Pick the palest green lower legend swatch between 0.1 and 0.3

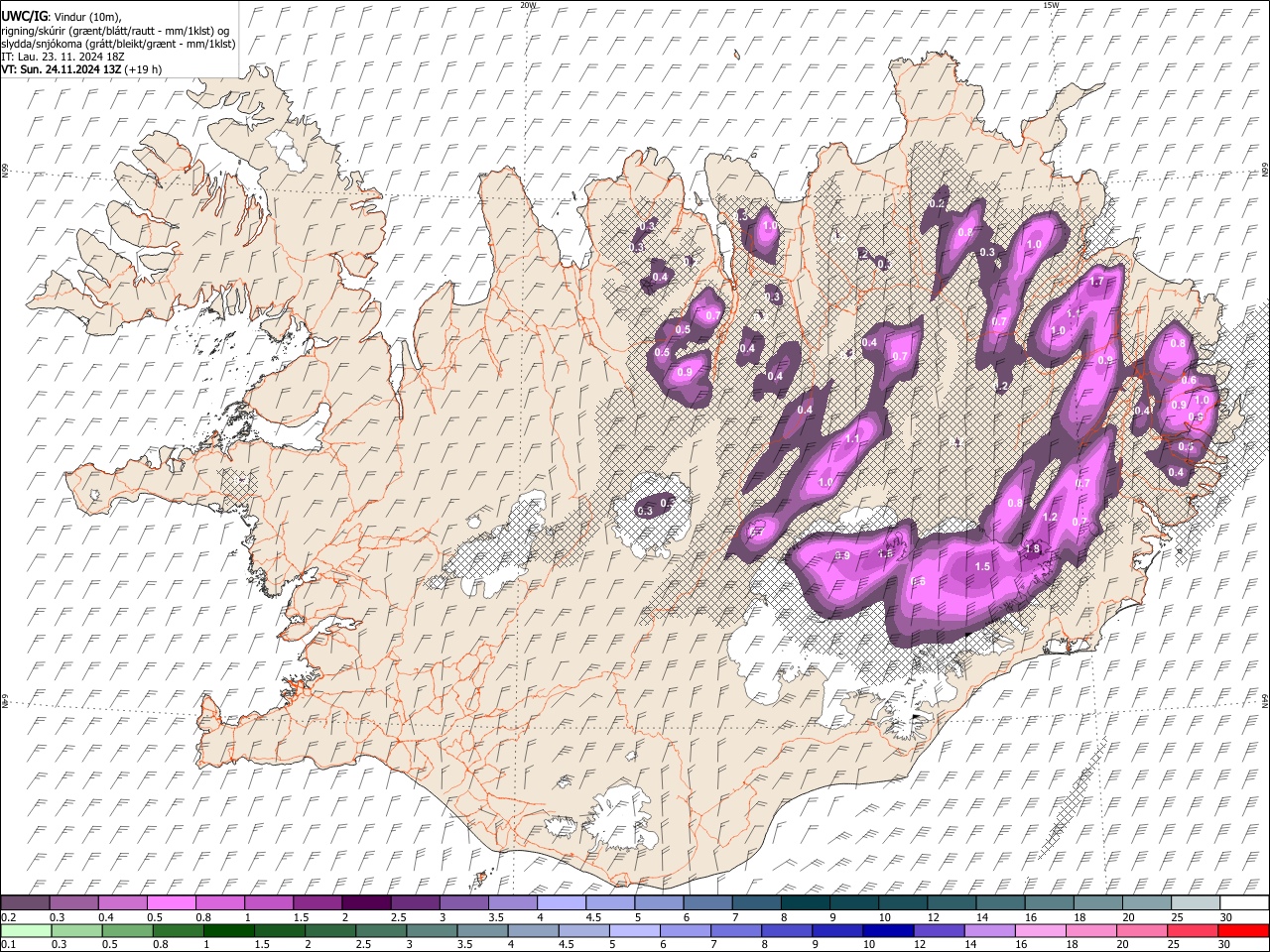point(25,930)
